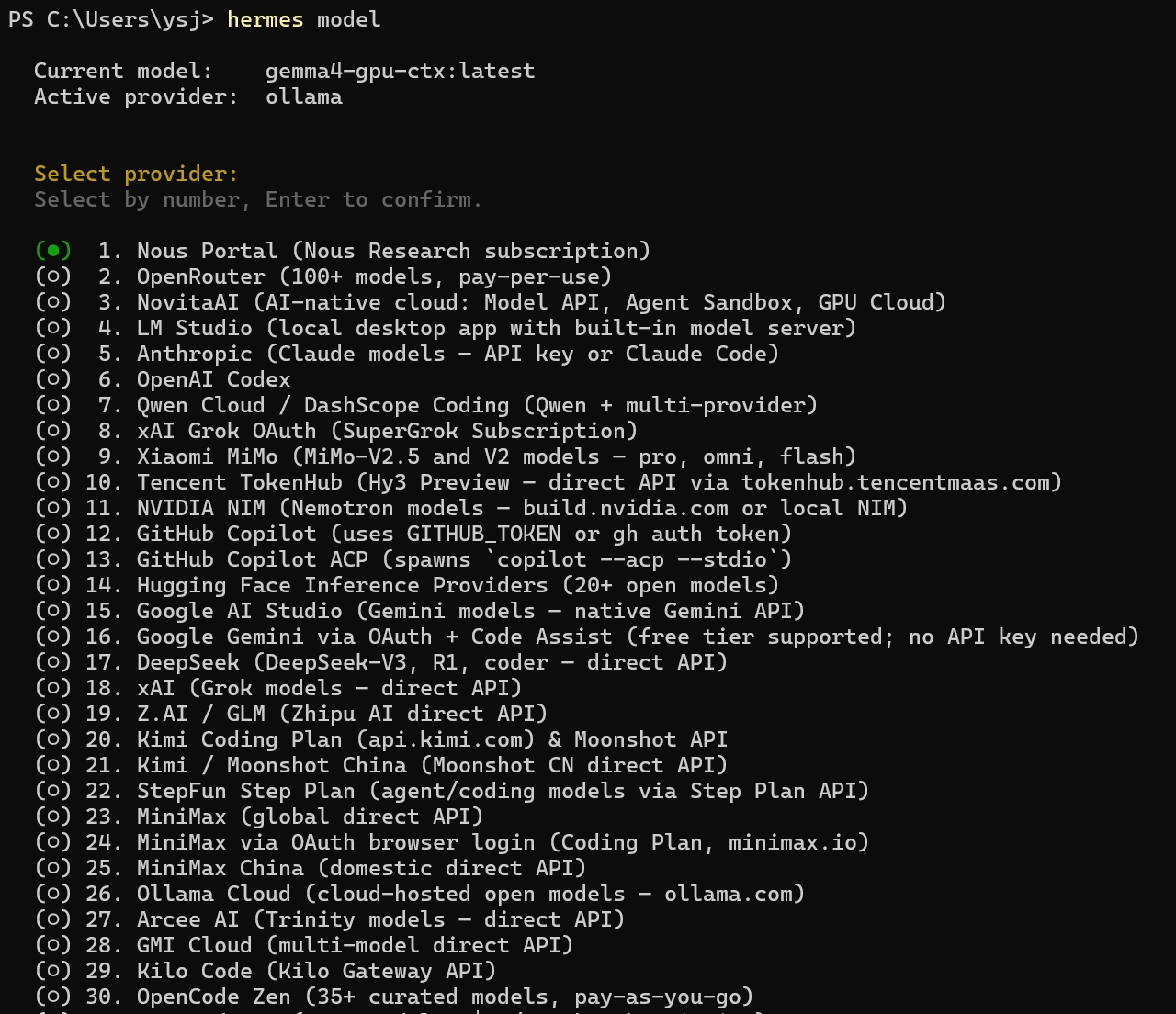Choose the Xiaomi MiMo provider line

click(x=496, y=456)
